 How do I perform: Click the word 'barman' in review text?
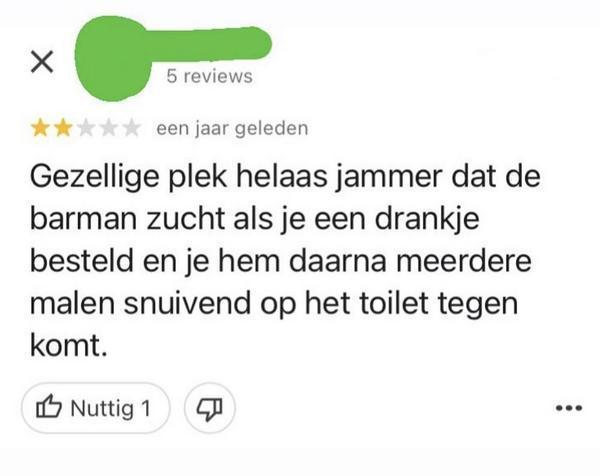(x=83, y=219)
